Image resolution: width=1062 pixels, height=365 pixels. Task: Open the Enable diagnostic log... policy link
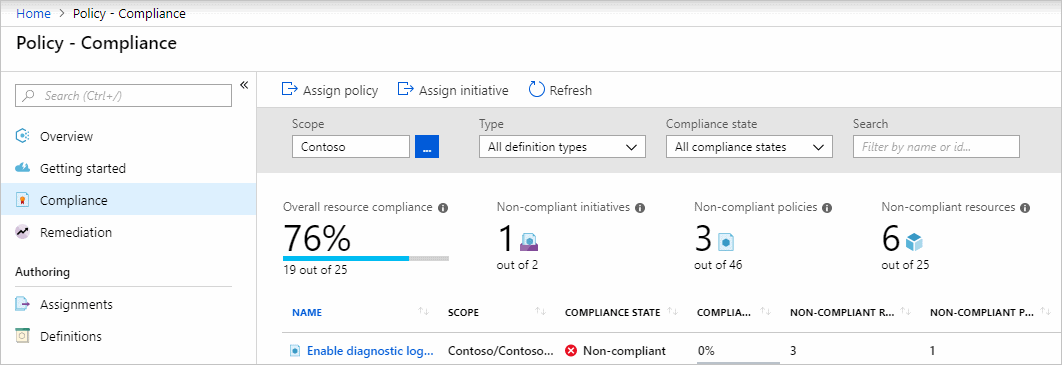370,351
